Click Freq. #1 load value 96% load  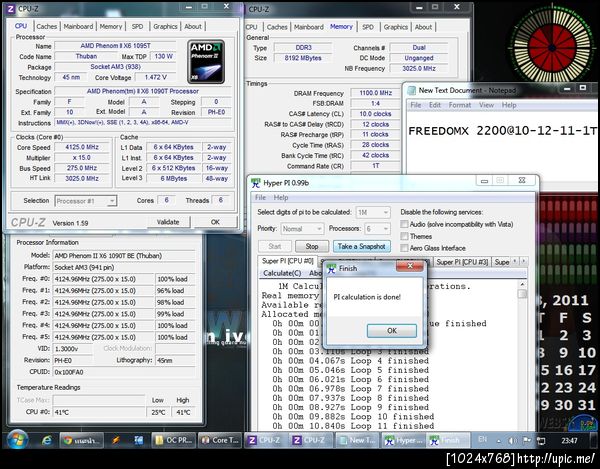[x=175, y=291]
